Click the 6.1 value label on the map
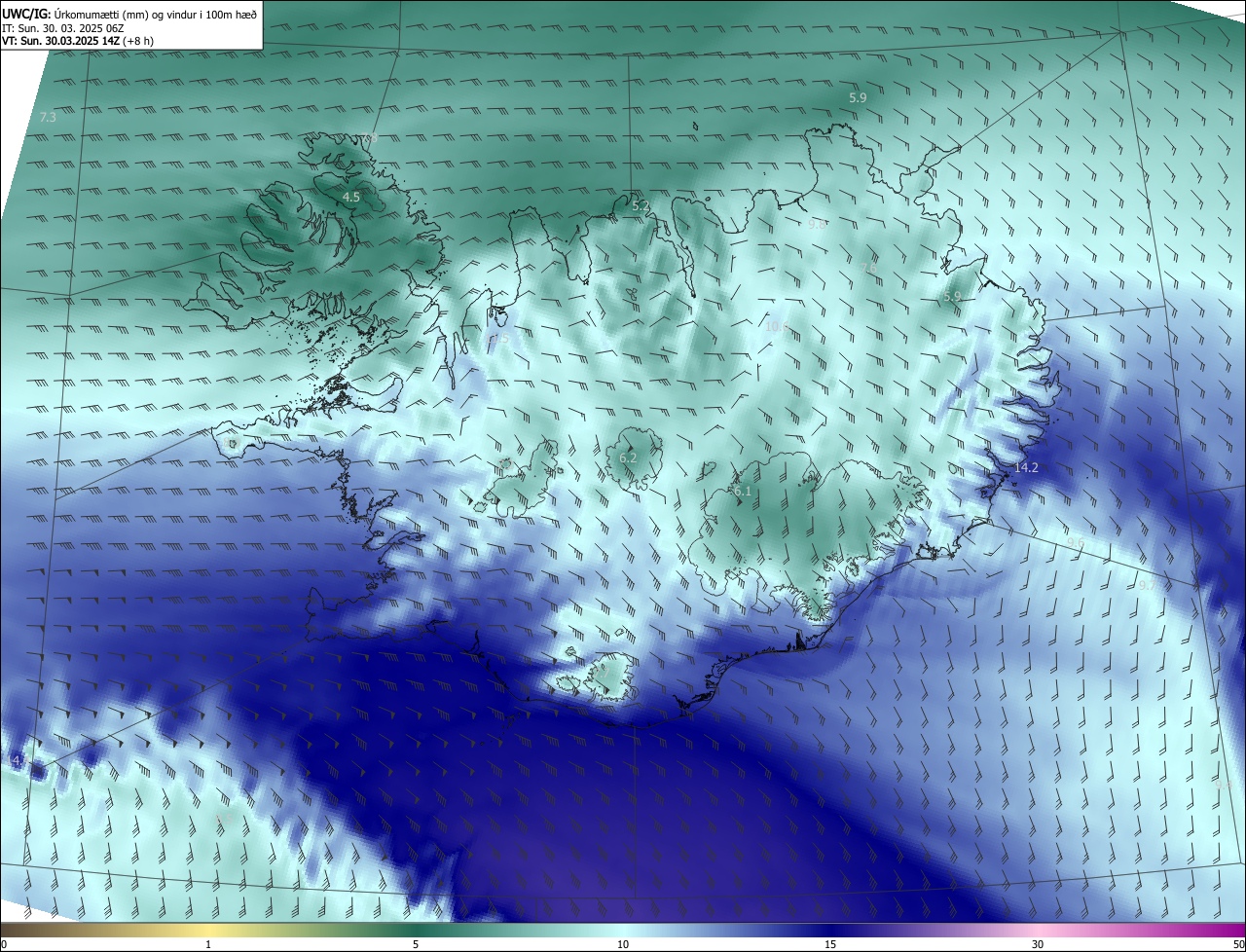This screenshot has height=952, width=1246. click(743, 492)
